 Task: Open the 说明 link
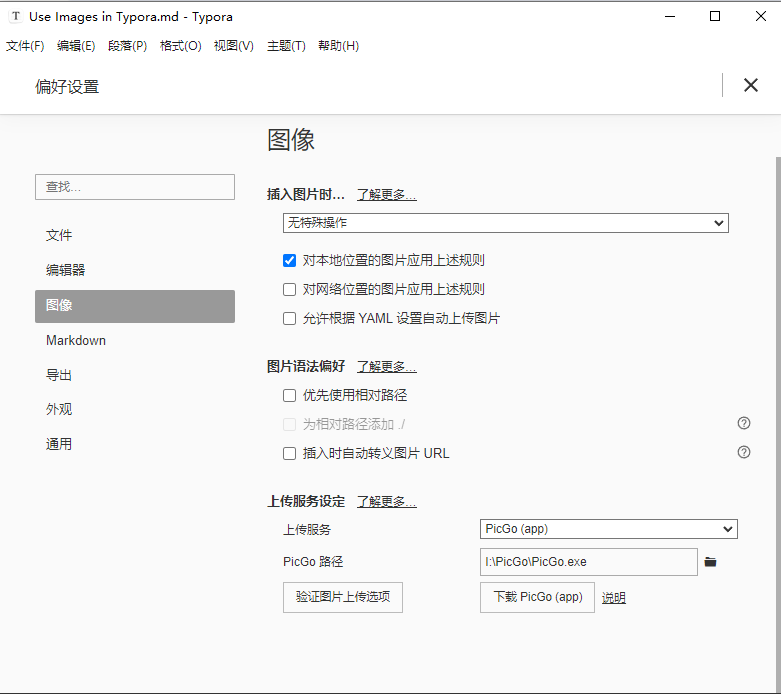tap(613, 598)
